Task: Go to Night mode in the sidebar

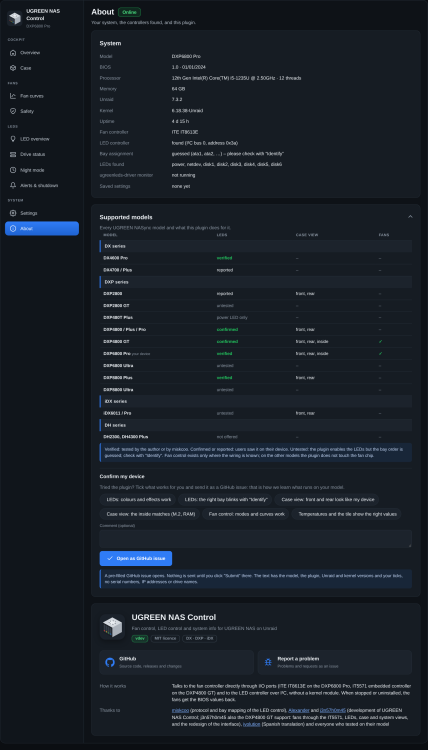Action: point(42,170)
